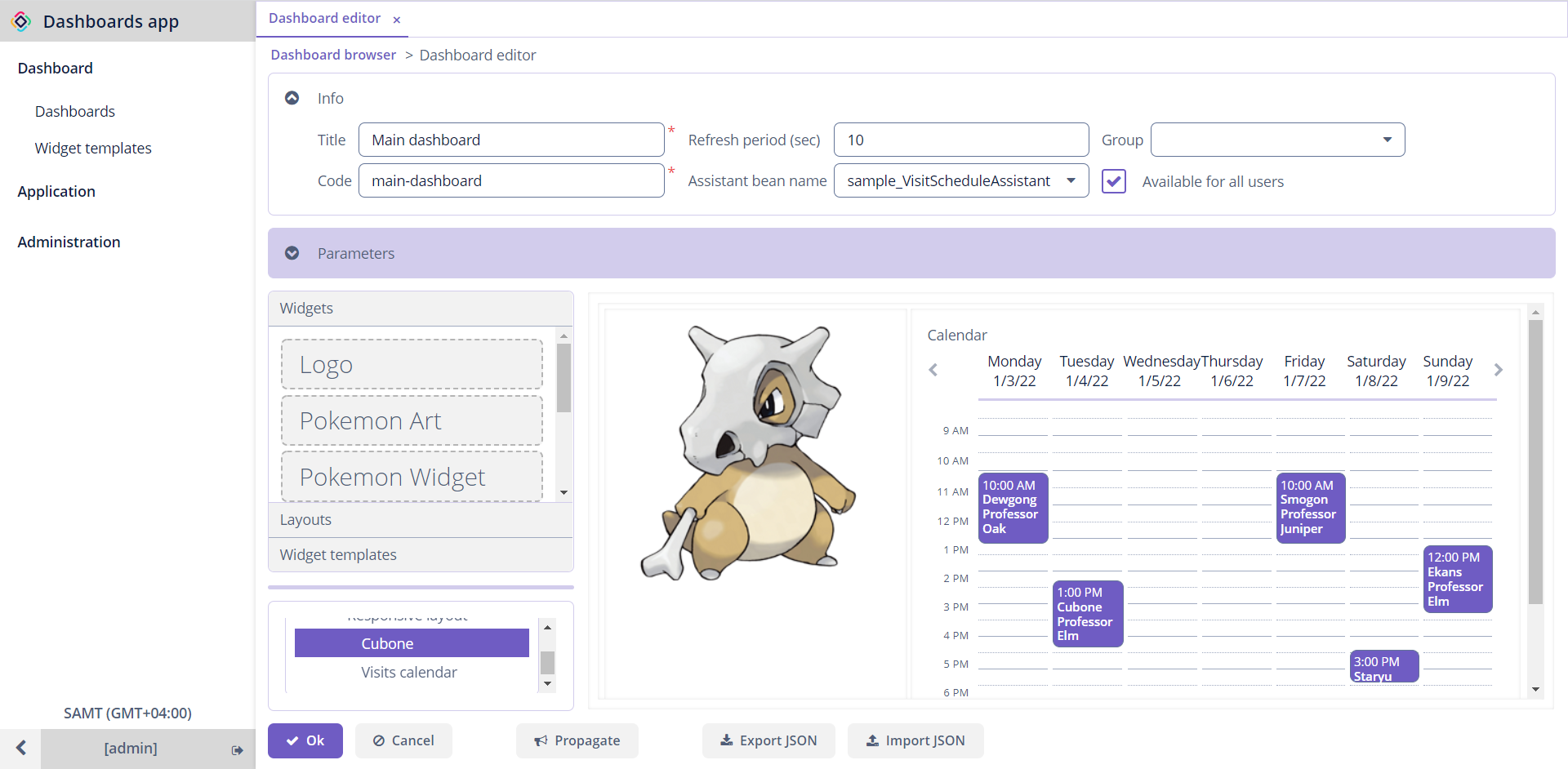Go to next calendar week
This screenshot has height=769, width=1568.
pos(1499,370)
